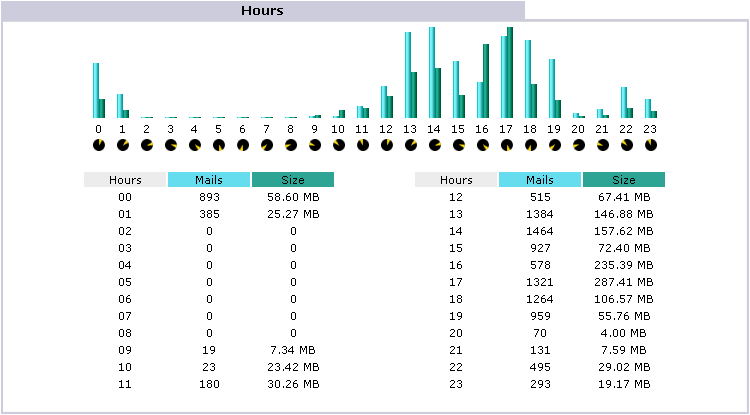Click the clock icon beneath hour 12

click(387, 145)
